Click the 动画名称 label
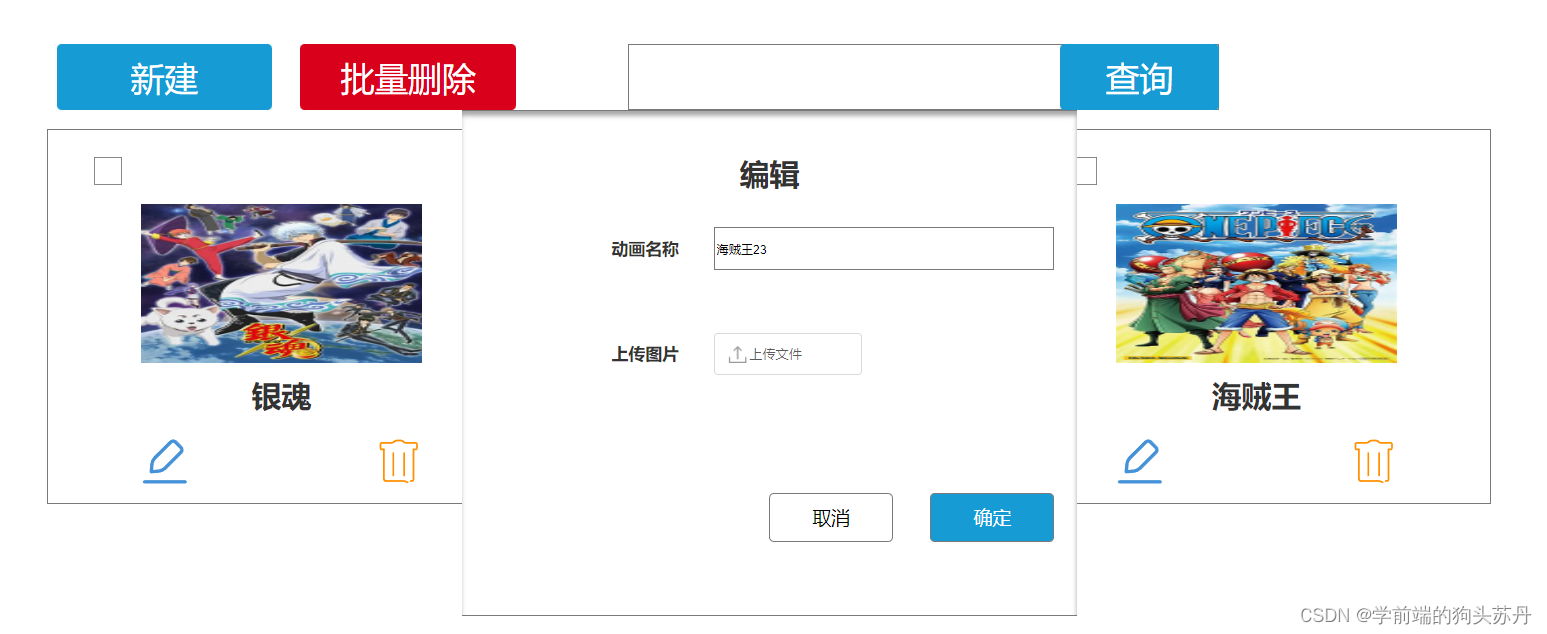This screenshot has height=634, width=1547. pos(645,249)
